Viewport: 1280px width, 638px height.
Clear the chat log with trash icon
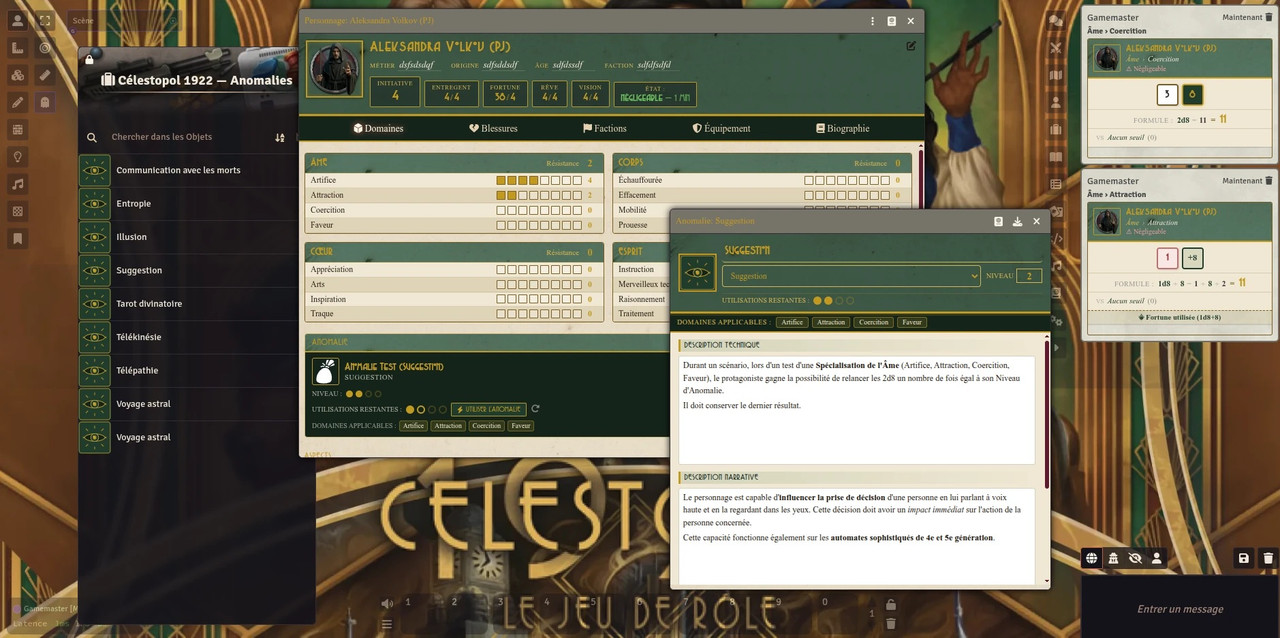click(x=1268, y=558)
